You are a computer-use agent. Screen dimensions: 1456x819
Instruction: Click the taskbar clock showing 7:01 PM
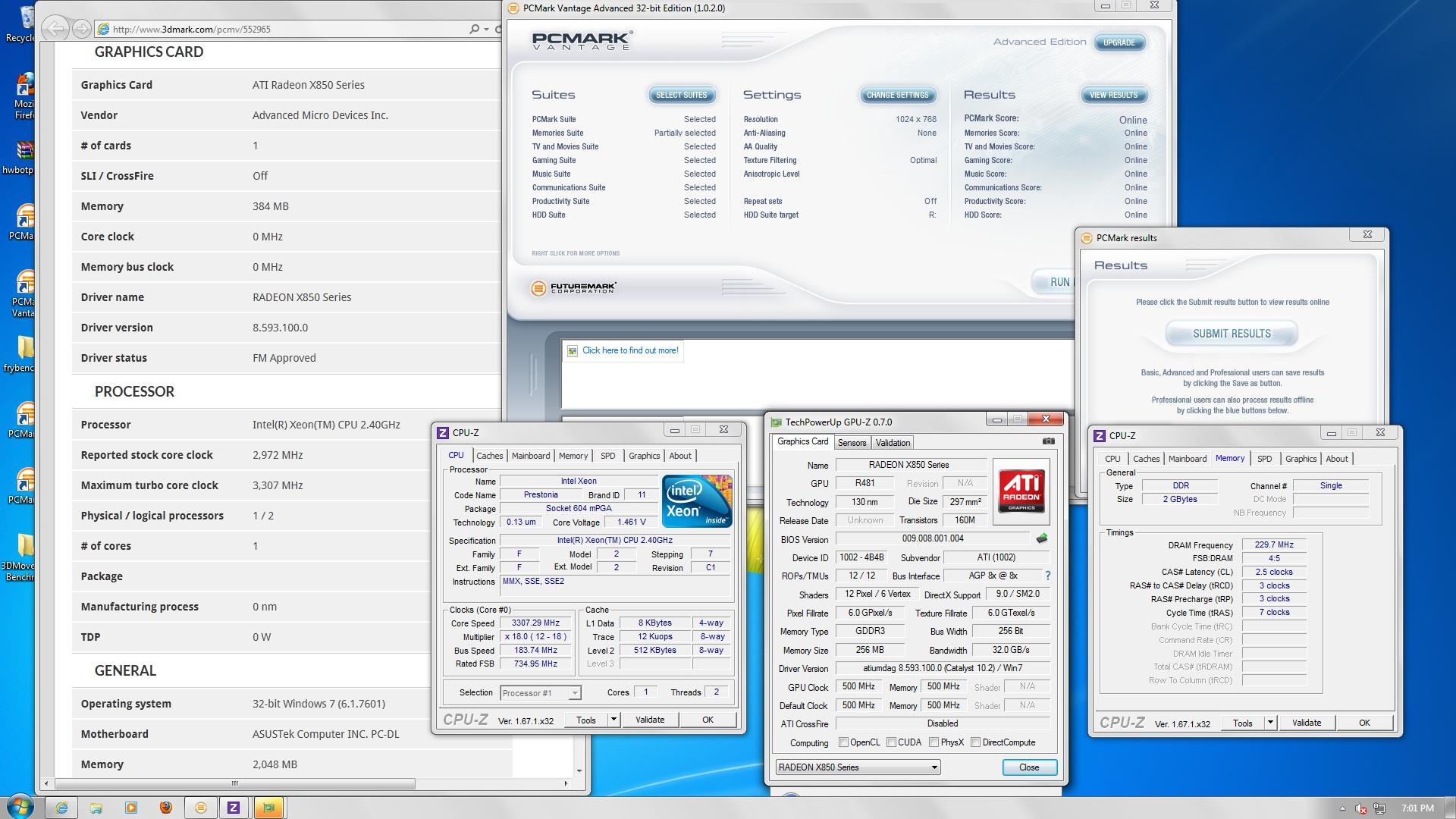click(1417, 808)
